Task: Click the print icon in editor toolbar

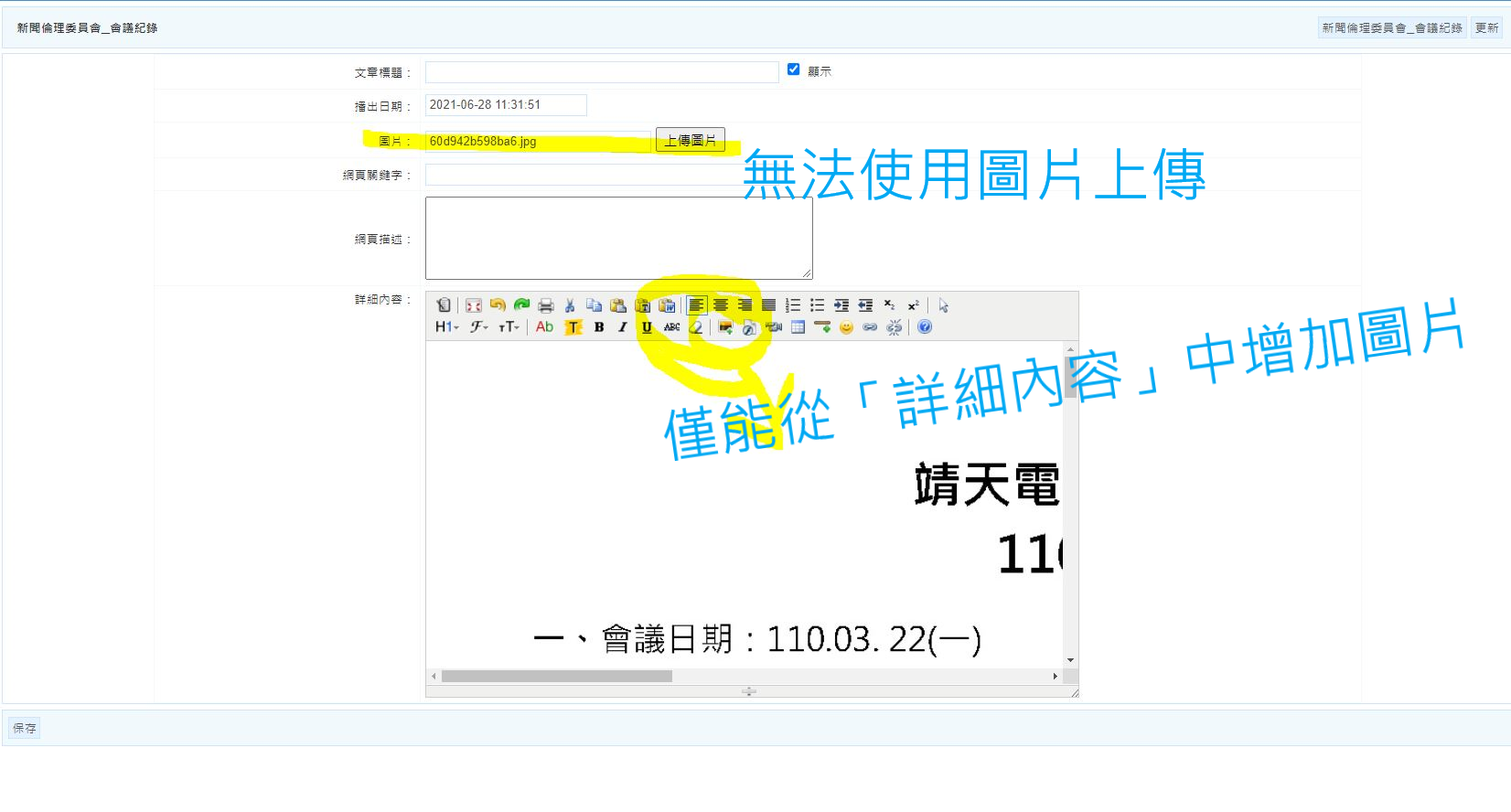Action: click(x=546, y=305)
